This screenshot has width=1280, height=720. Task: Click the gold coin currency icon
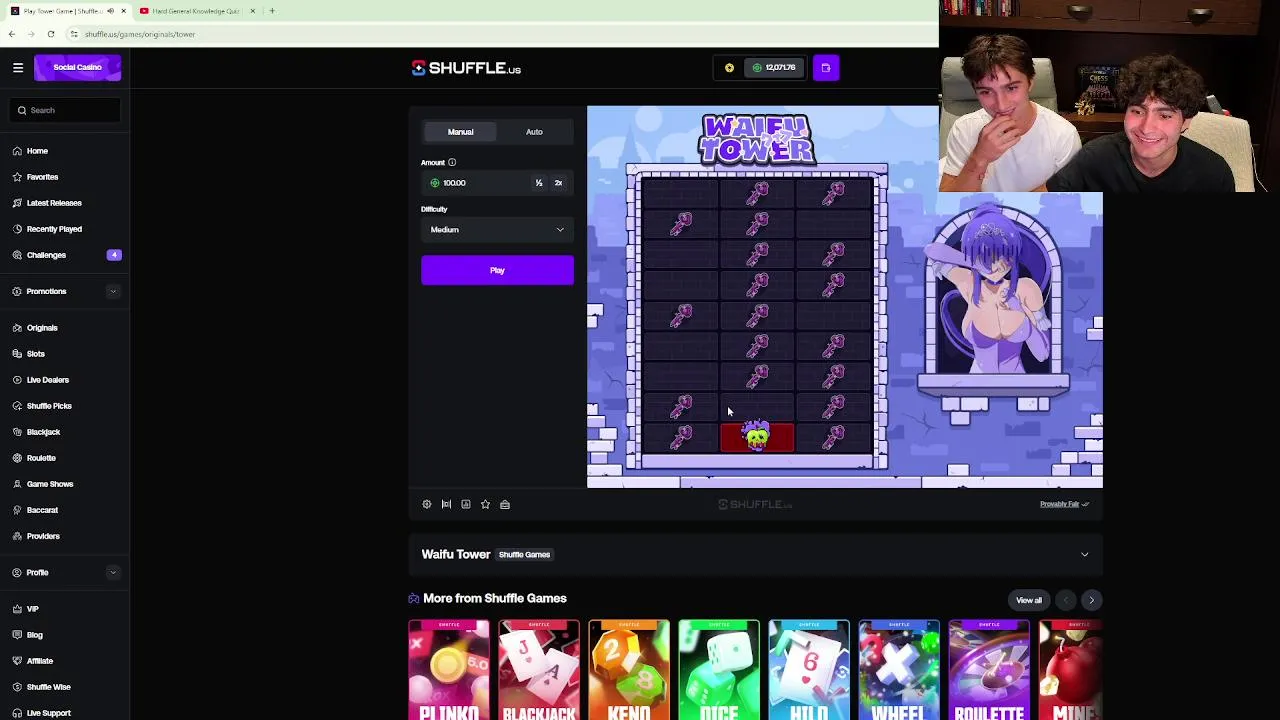pos(729,68)
